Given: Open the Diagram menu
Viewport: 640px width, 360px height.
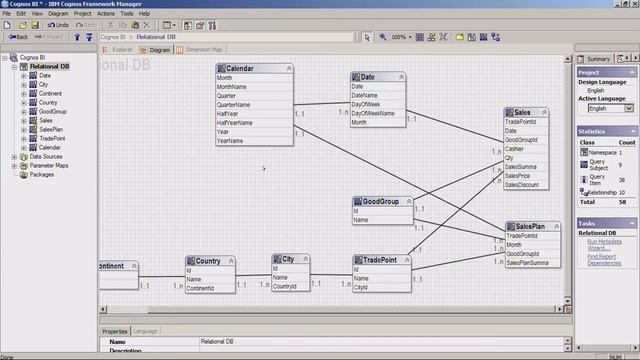Looking at the screenshot, I should pyautogui.click(x=58, y=13).
